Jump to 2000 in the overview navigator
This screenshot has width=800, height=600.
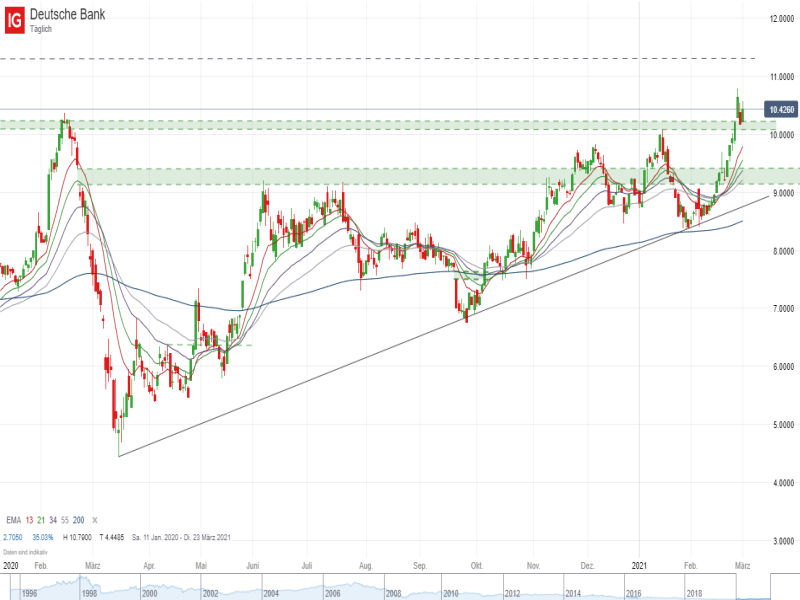pyautogui.click(x=149, y=594)
